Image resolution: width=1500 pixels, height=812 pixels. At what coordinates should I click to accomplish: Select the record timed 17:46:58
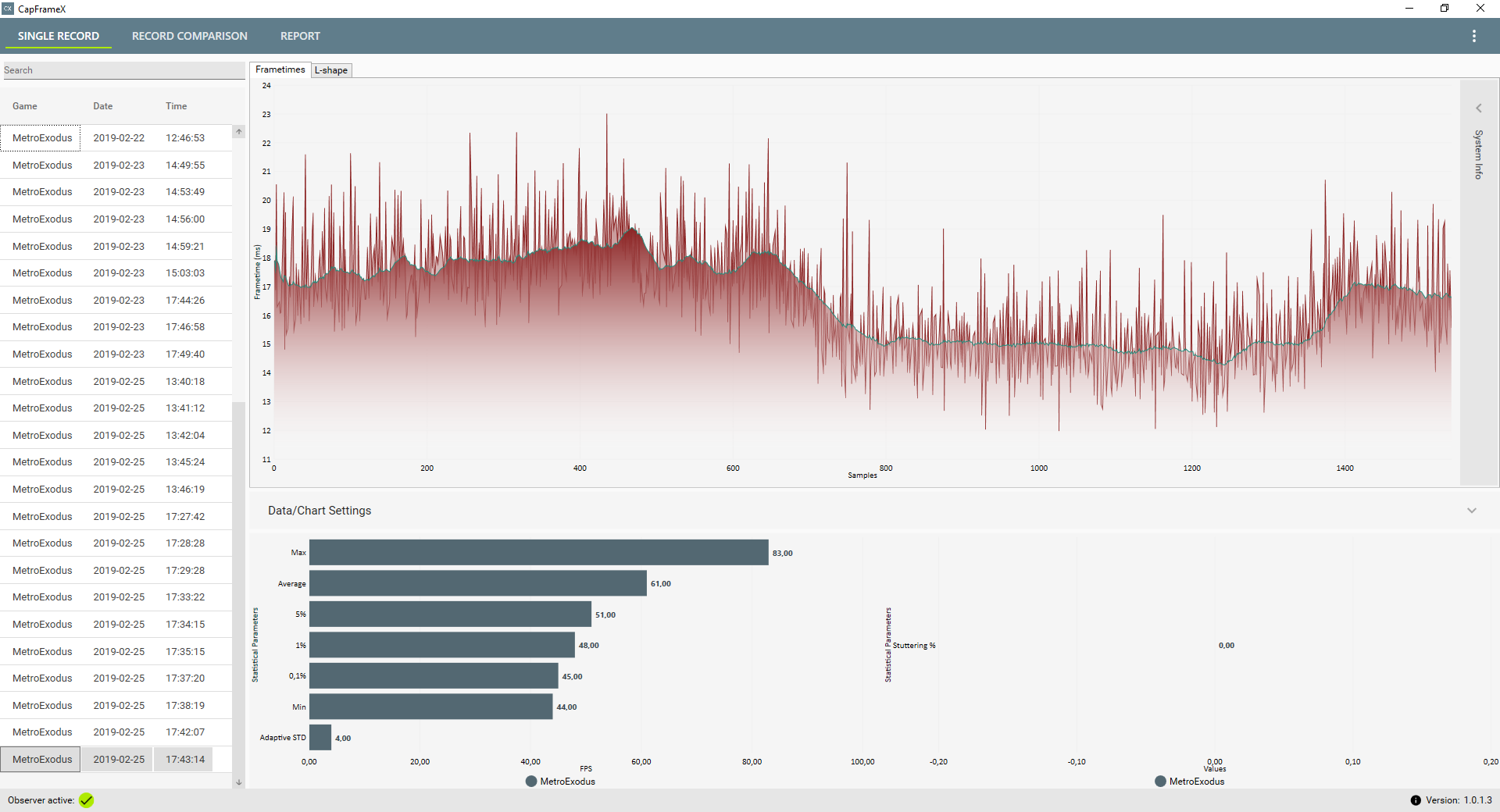(116, 327)
